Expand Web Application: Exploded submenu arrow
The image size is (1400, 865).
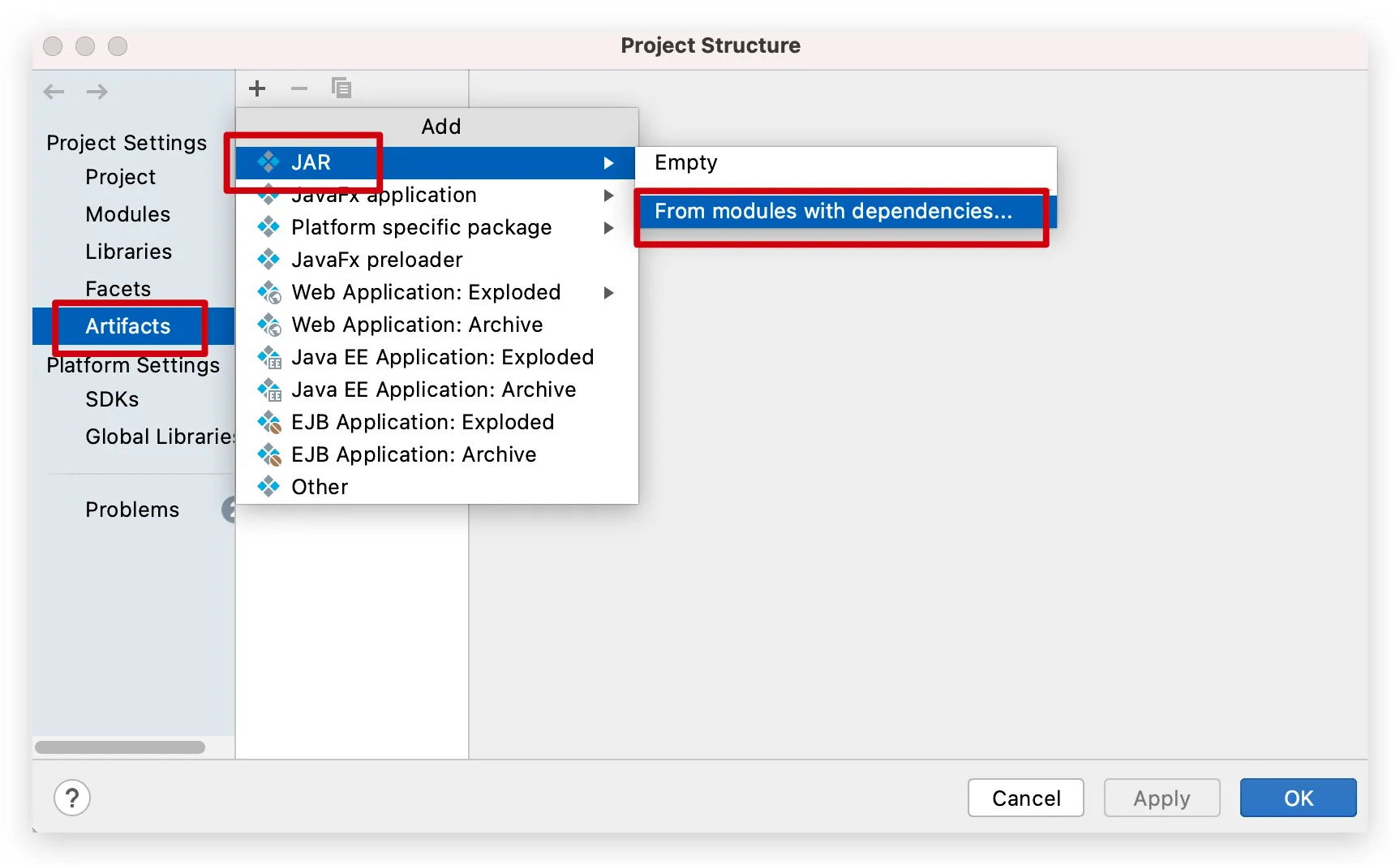point(608,293)
